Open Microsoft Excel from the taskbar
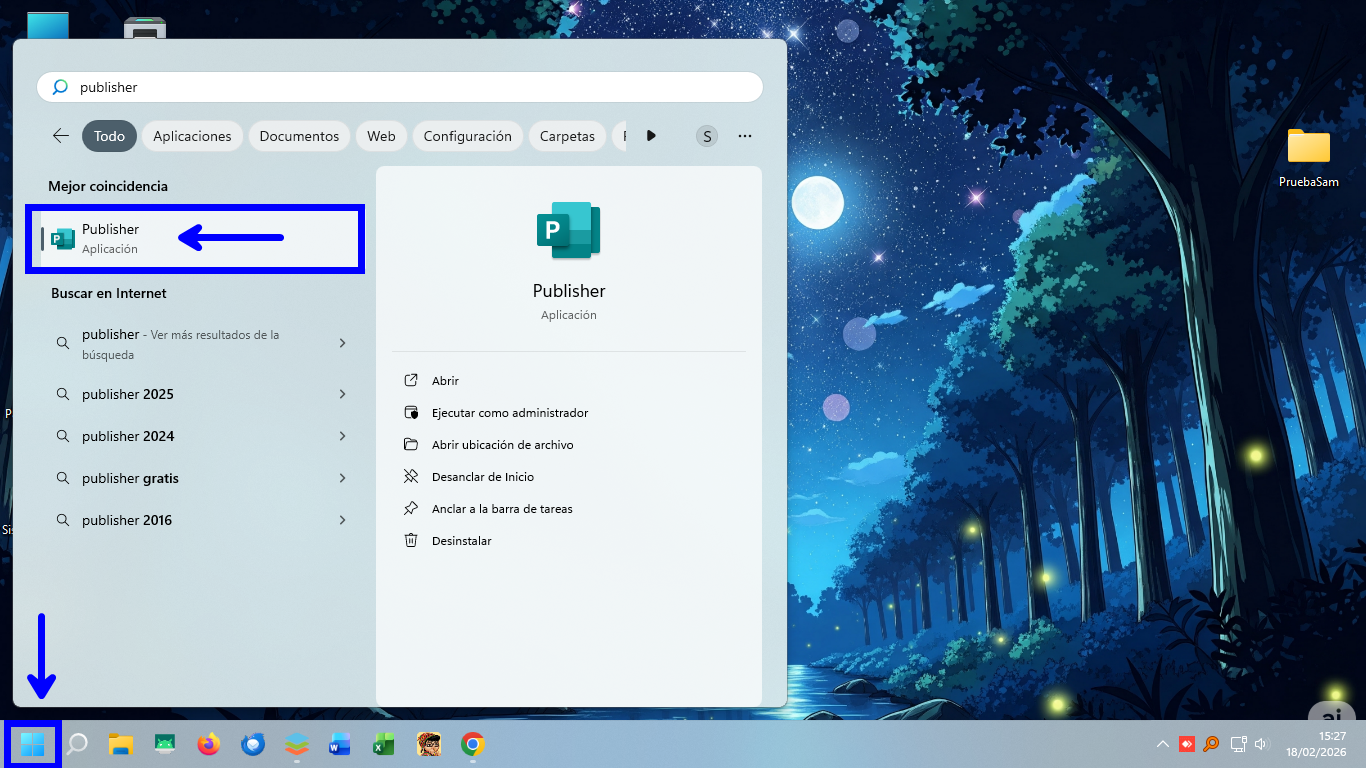This screenshot has height=768, width=1366. 383,744
